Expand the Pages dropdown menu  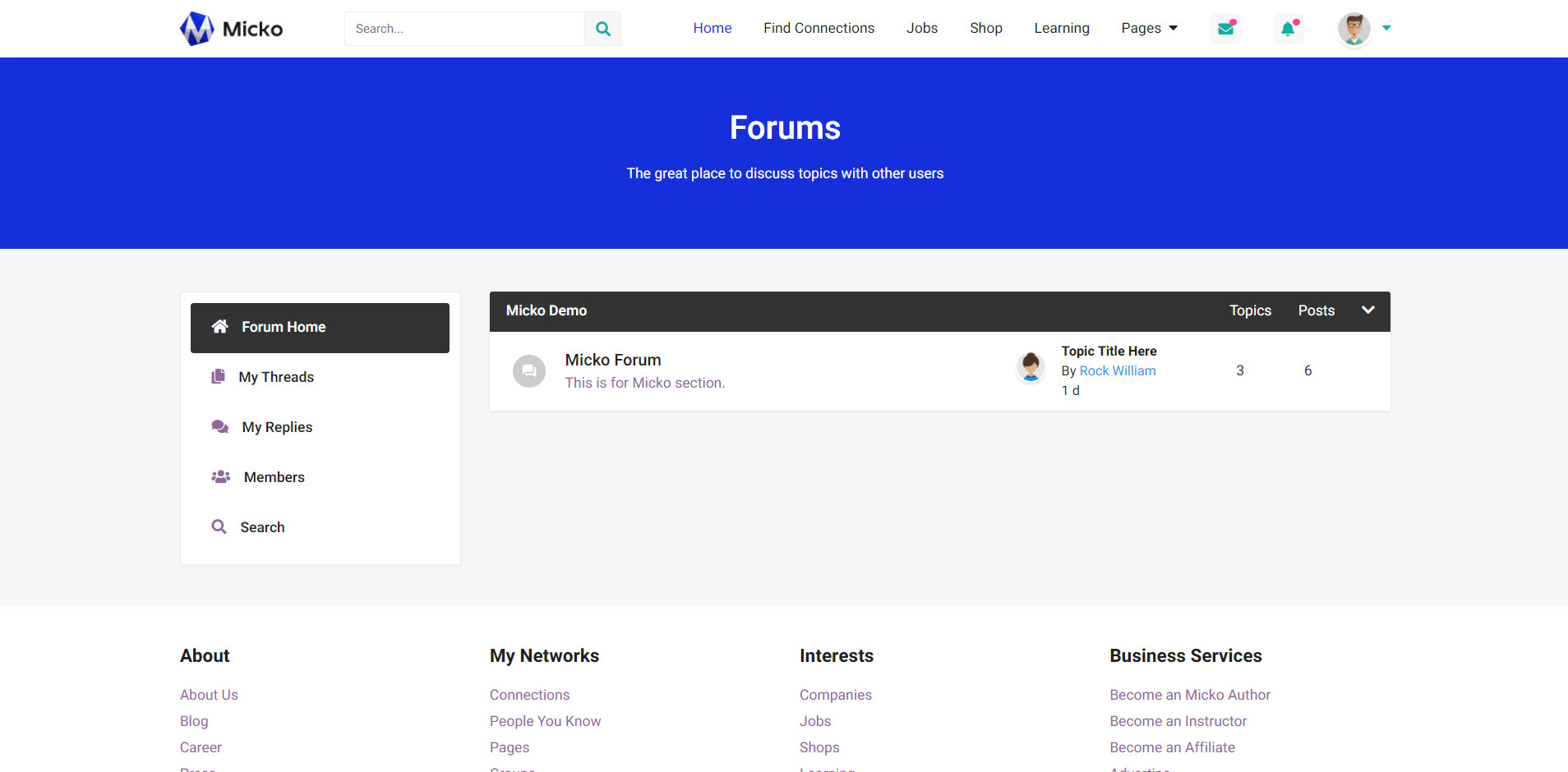click(1149, 28)
